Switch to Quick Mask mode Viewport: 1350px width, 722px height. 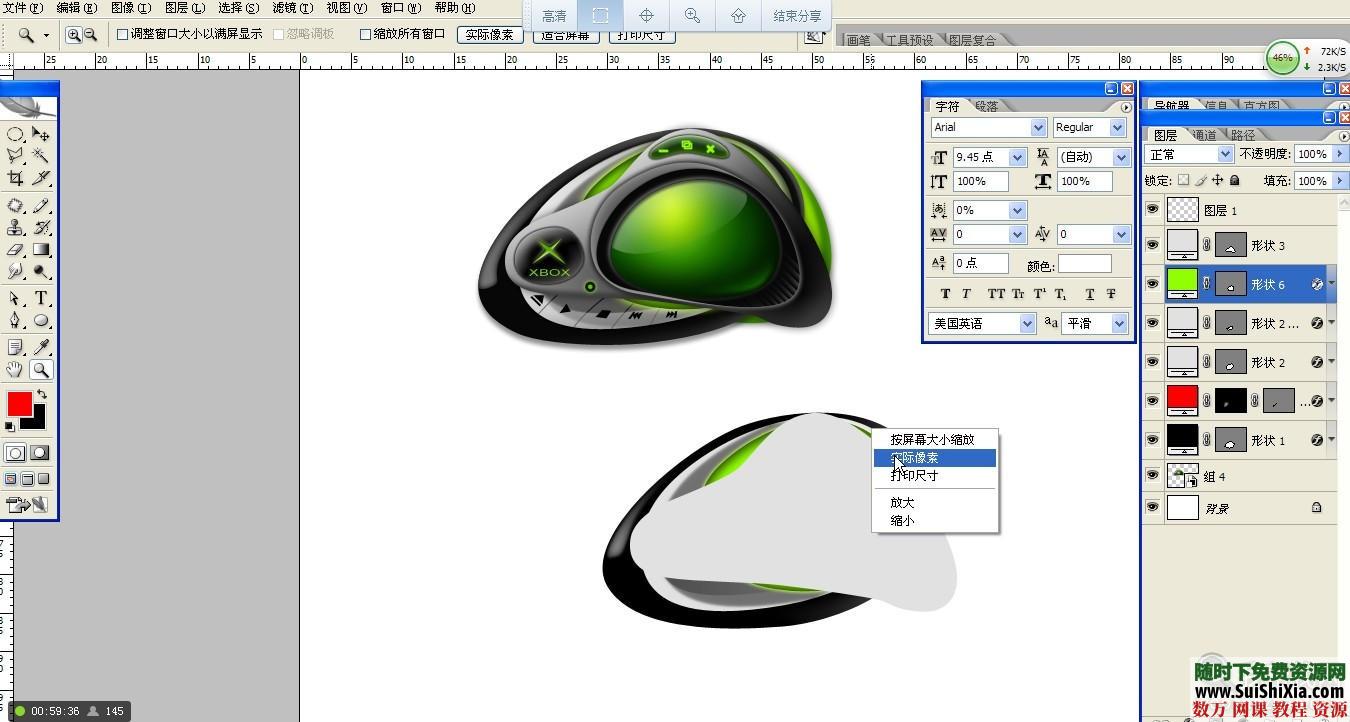coord(40,453)
